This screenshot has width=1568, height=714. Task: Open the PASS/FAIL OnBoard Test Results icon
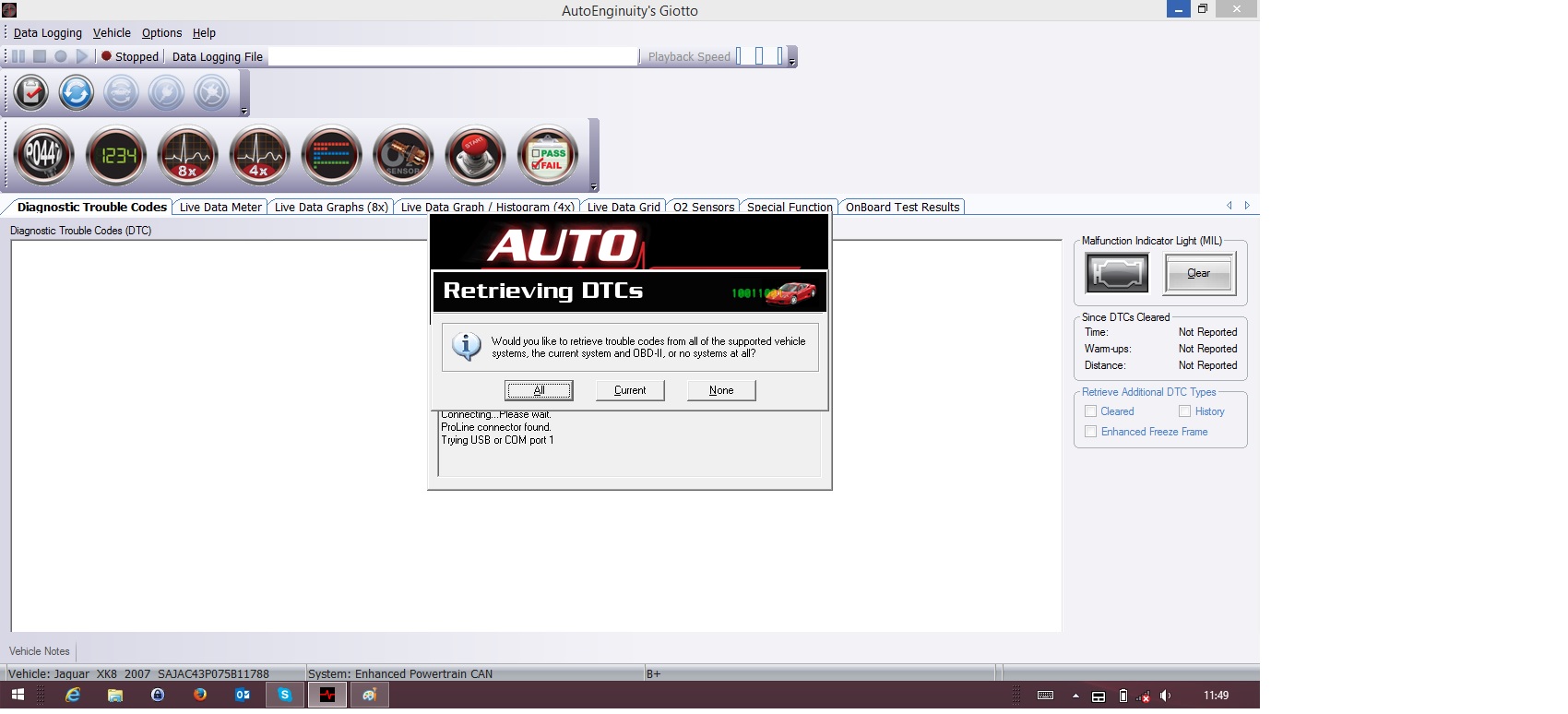548,155
